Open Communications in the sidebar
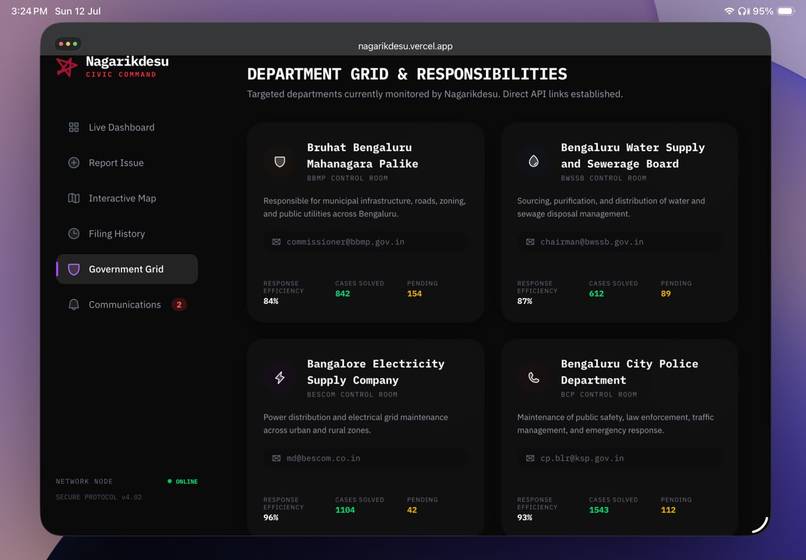Screen dimensions: 806x560 pyautogui.click(x=126, y=304)
